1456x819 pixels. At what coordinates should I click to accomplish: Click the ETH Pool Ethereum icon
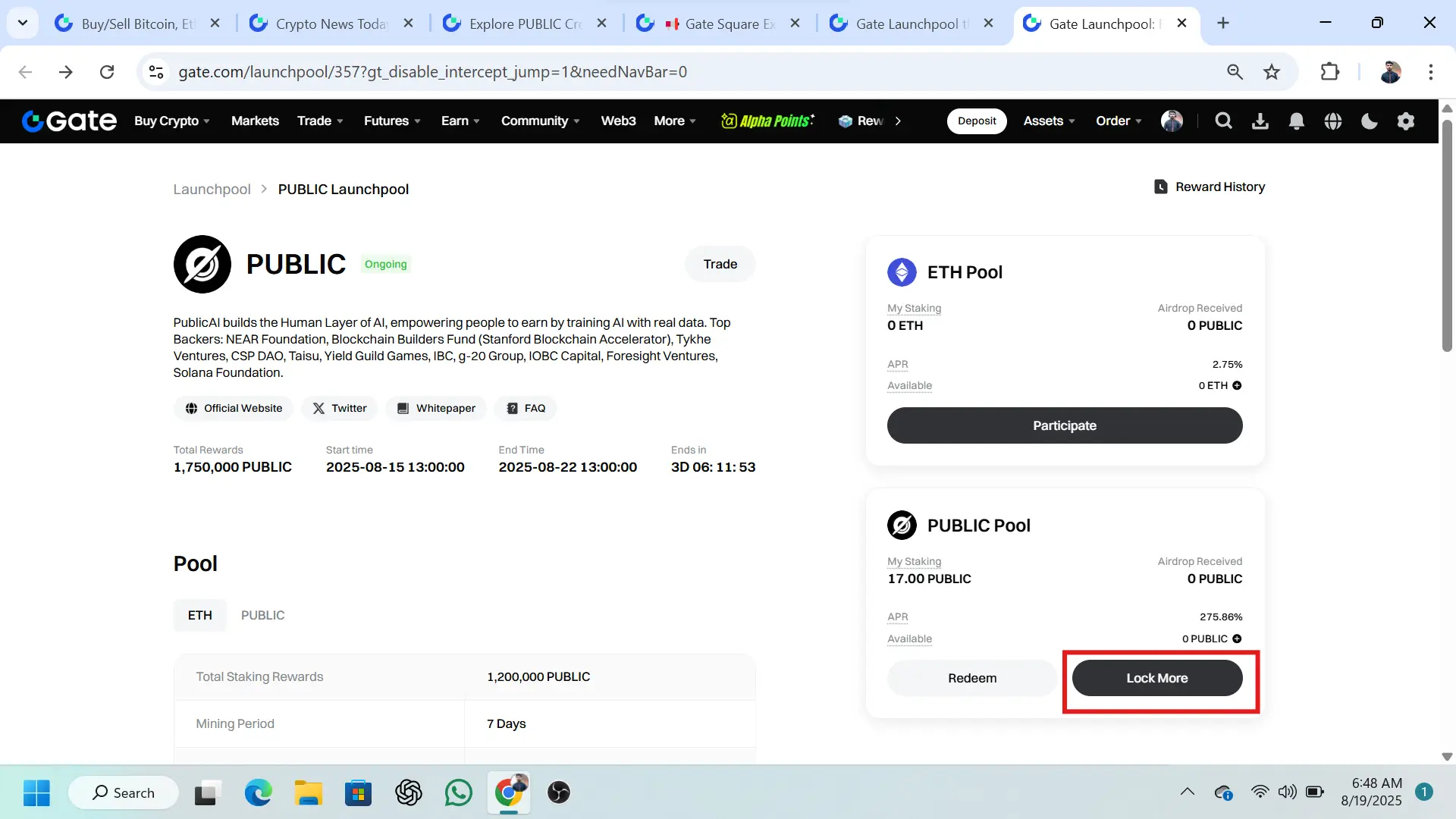pyautogui.click(x=902, y=272)
